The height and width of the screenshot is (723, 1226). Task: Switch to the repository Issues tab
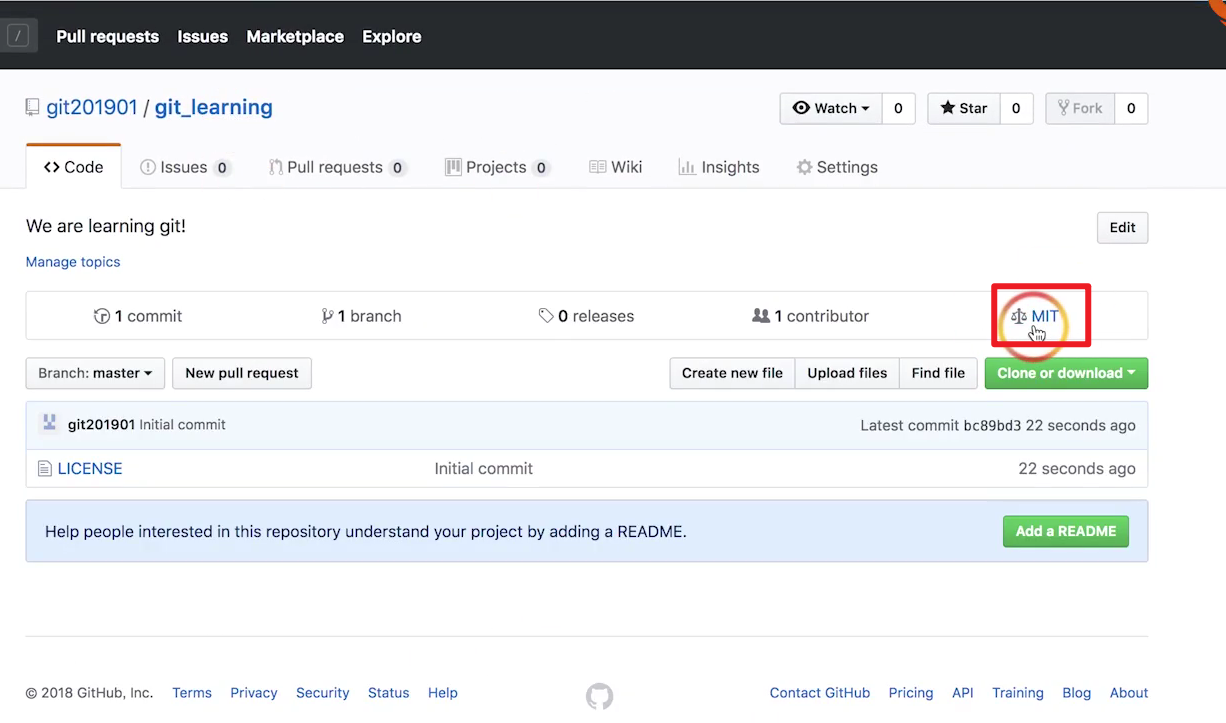186,167
